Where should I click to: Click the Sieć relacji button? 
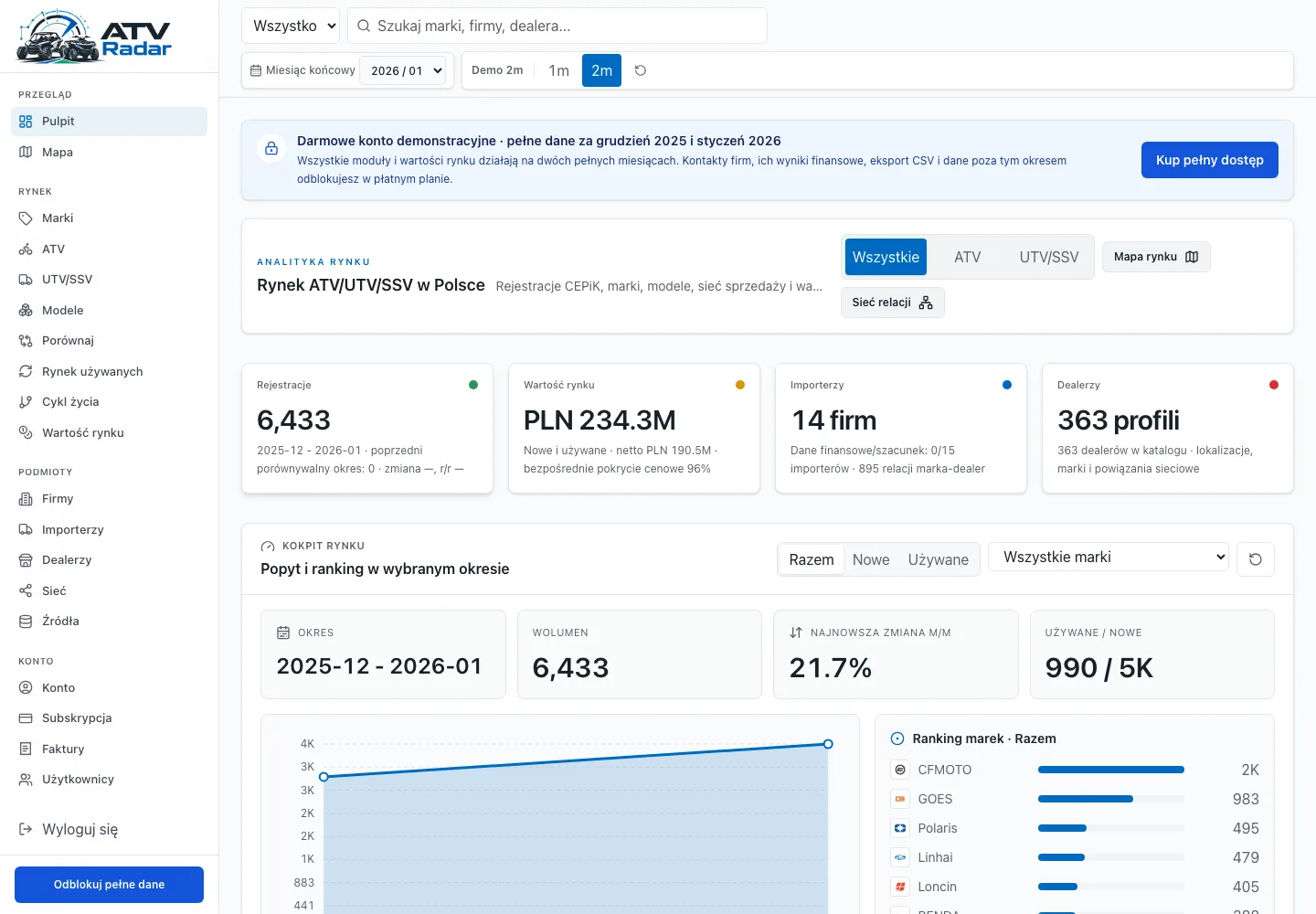coord(893,303)
